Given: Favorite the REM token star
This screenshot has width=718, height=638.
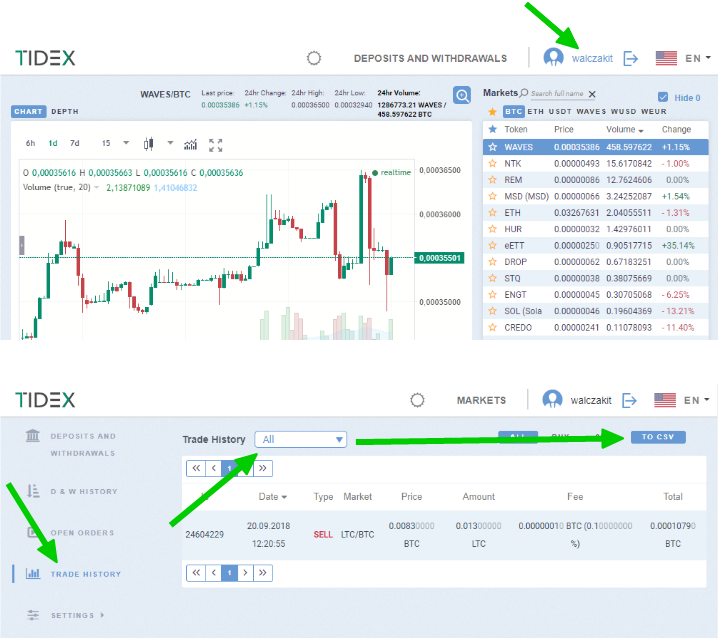Looking at the screenshot, I should coord(492,180).
